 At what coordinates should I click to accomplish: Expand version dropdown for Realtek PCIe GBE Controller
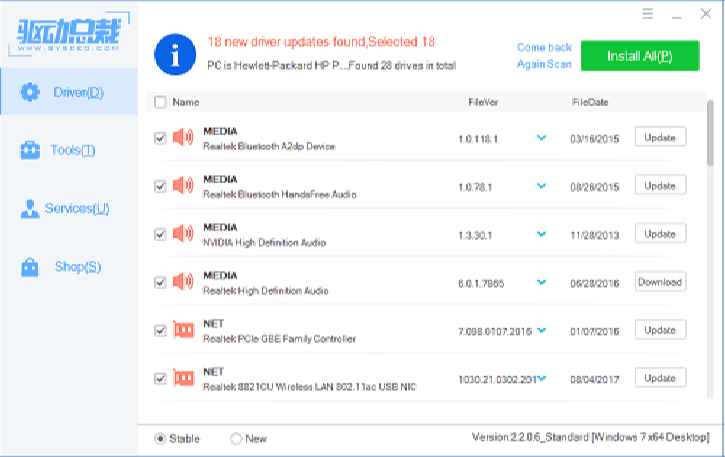(542, 330)
